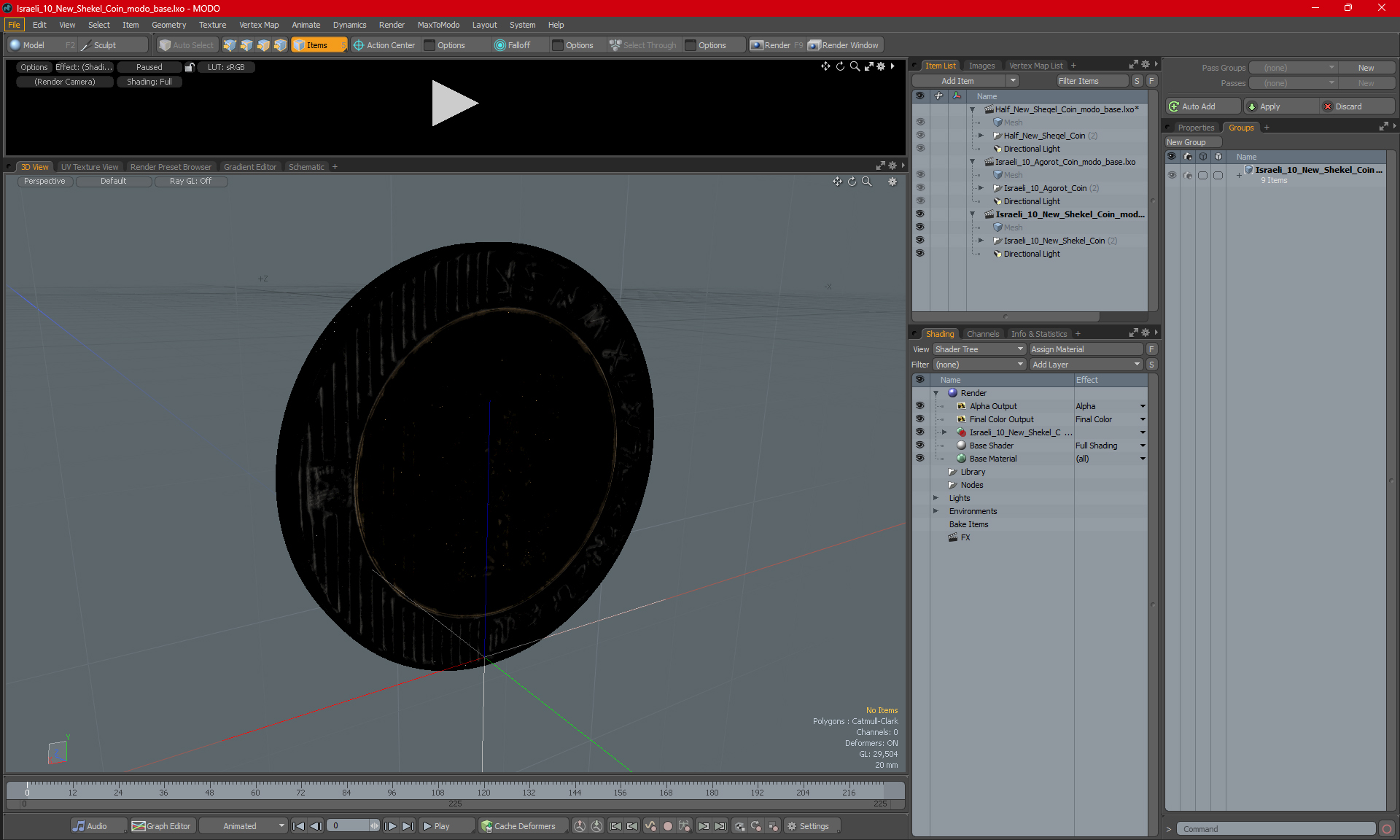Toggle visibility of Base Material layer
The width and height of the screenshot is (1400, 840).
[919, 459]
